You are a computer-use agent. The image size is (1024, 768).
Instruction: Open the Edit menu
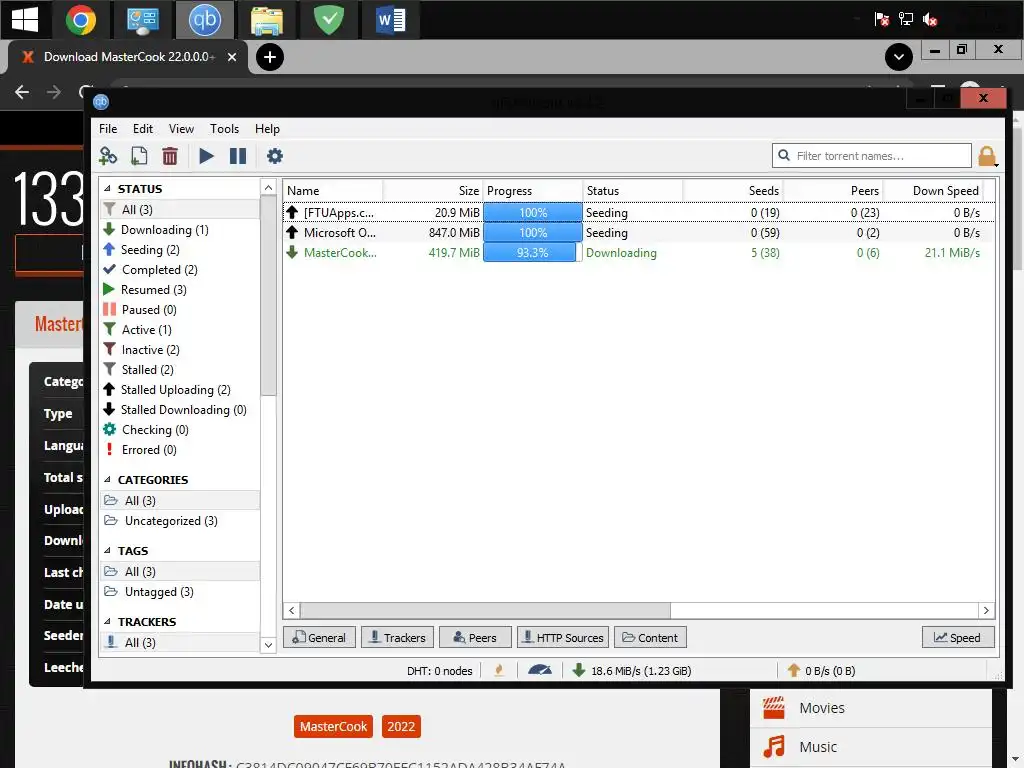click(x=142, y=129)
